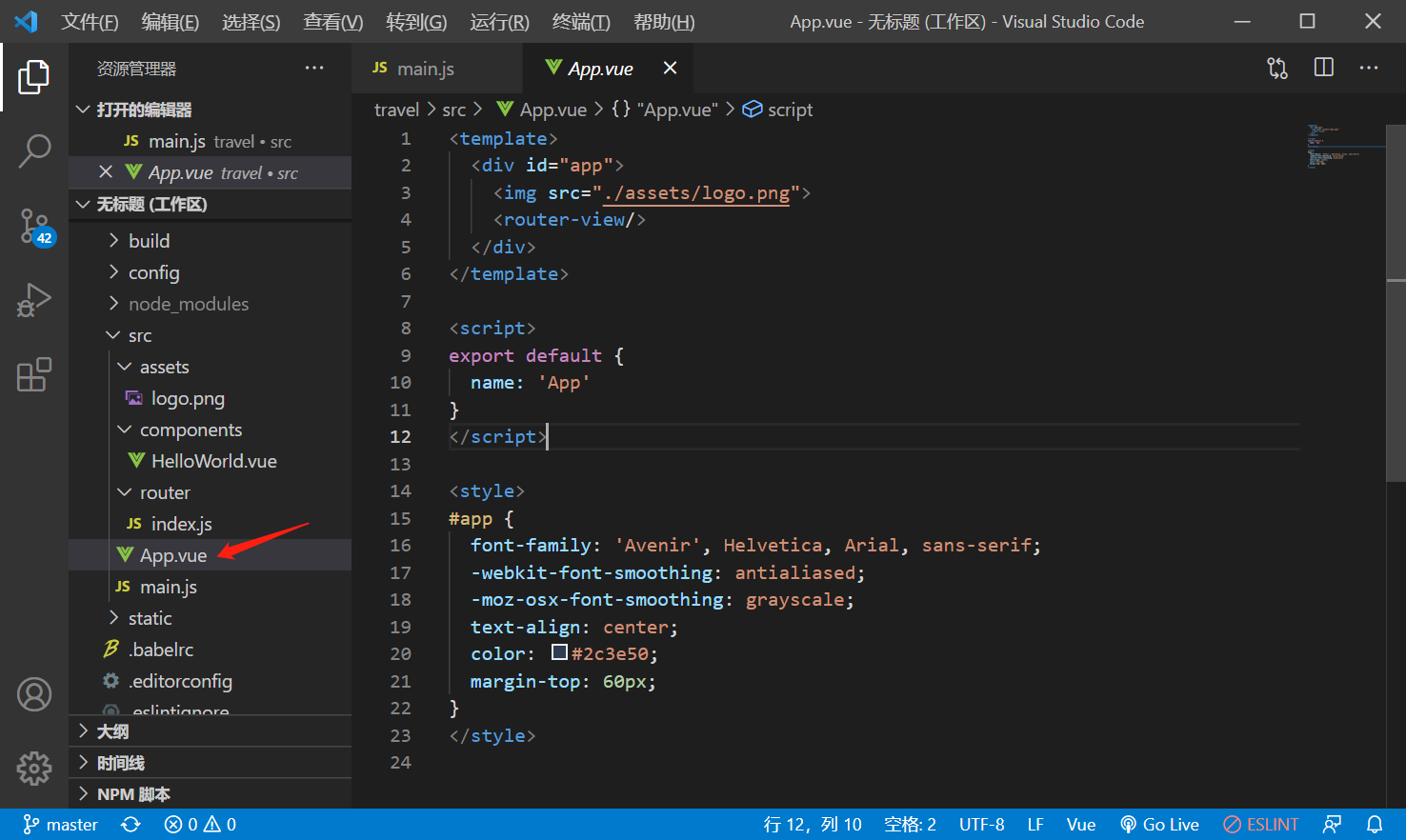Open errors and warnings count in status bar
The image size is (1406, 840).
(x=200, y=825)
